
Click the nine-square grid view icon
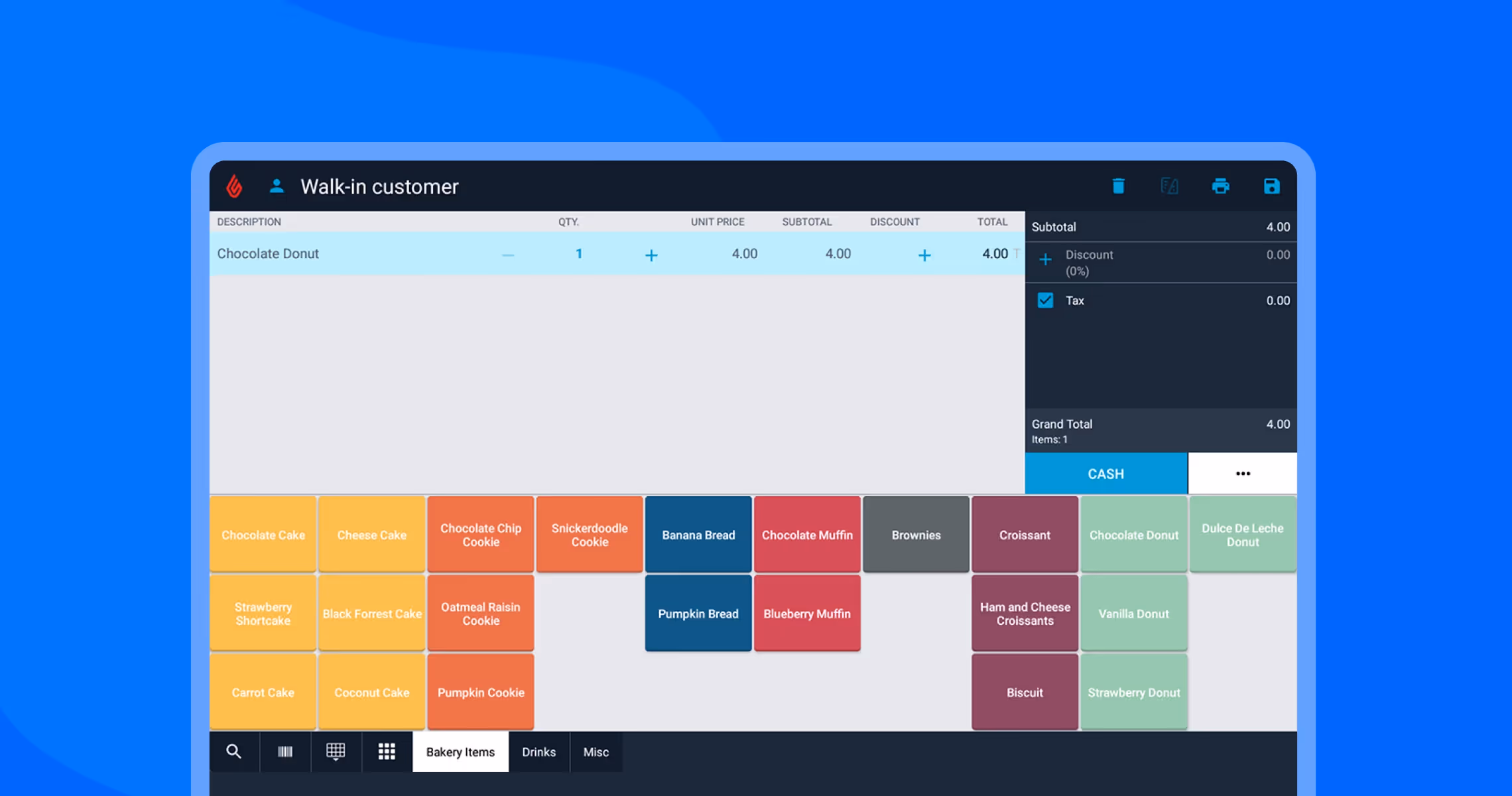tap(387, 752)
